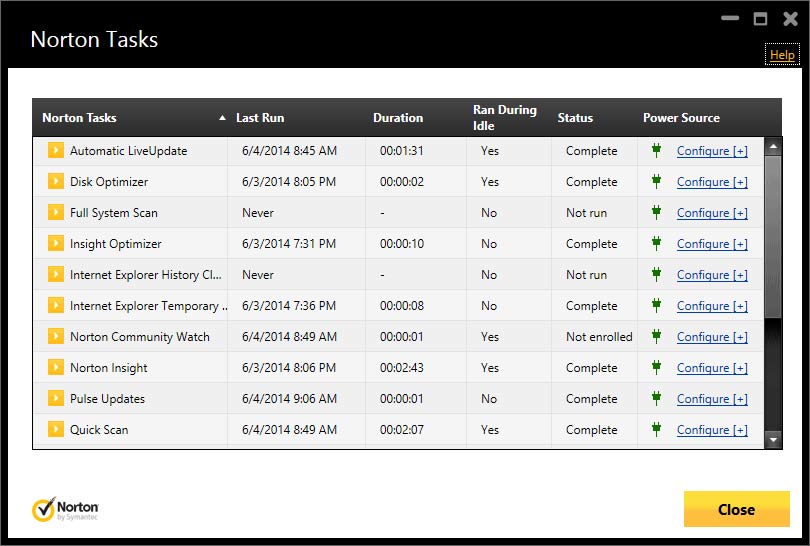Sort by the Power Source column header

tap(681, 118)
